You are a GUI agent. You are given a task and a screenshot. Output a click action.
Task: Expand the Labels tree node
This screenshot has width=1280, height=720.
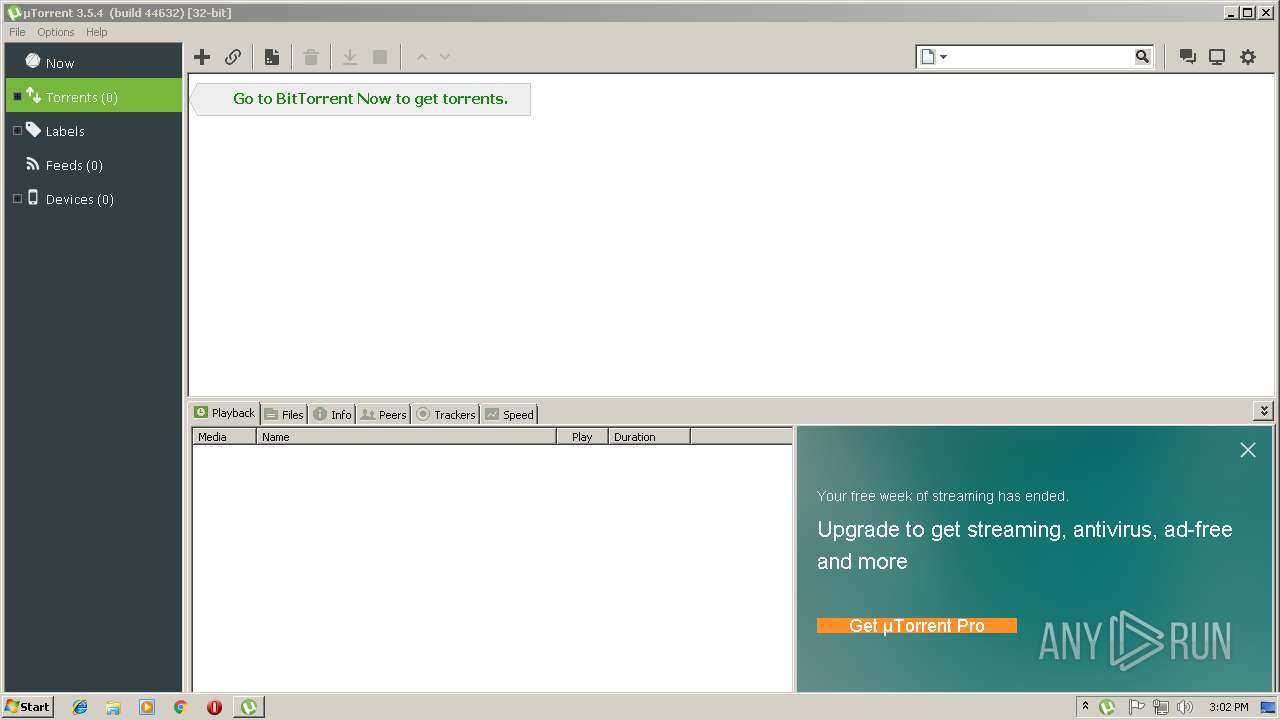(x=17, y=131)
